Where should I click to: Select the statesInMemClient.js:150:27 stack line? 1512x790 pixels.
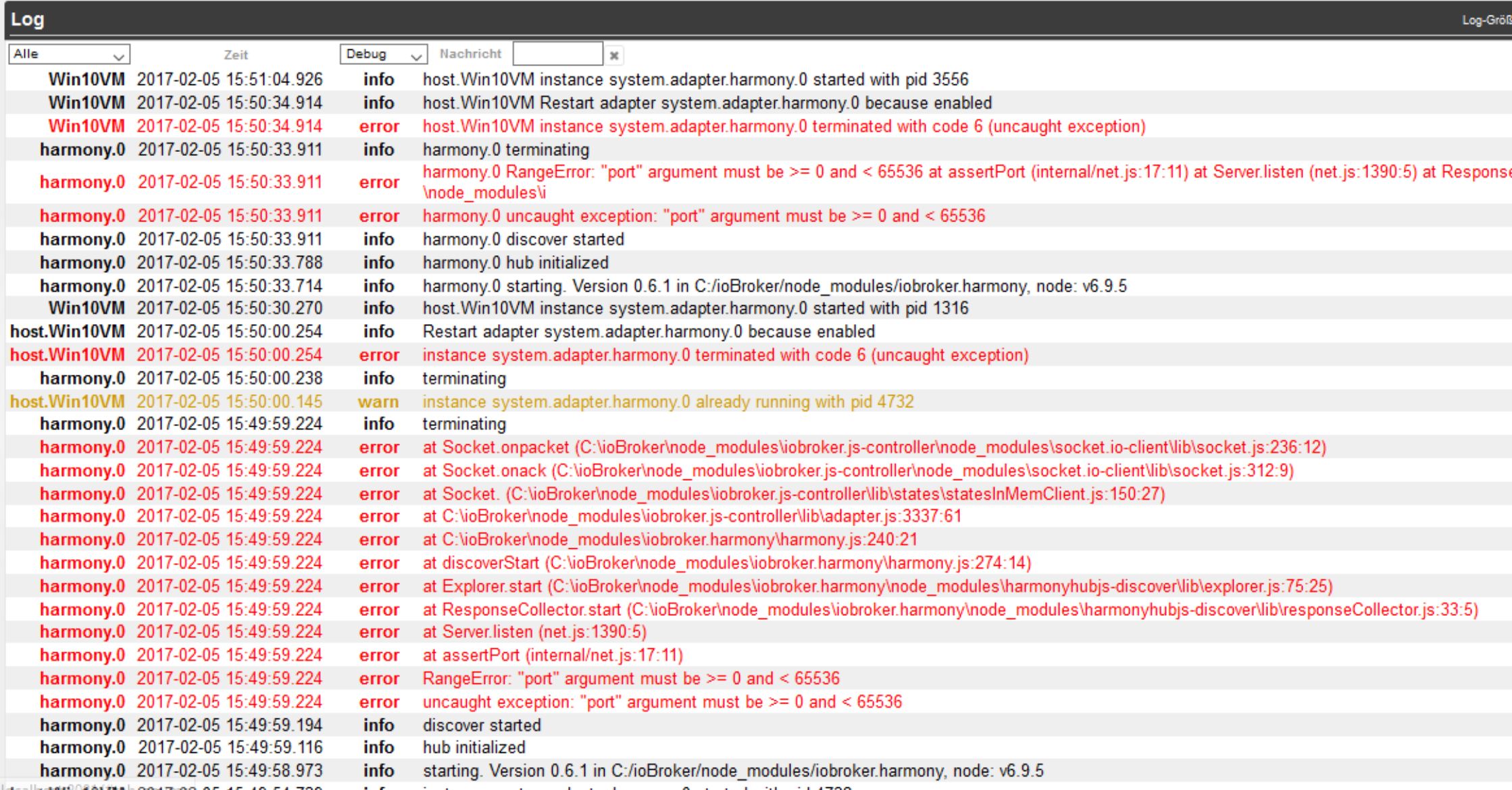(794, 494)
